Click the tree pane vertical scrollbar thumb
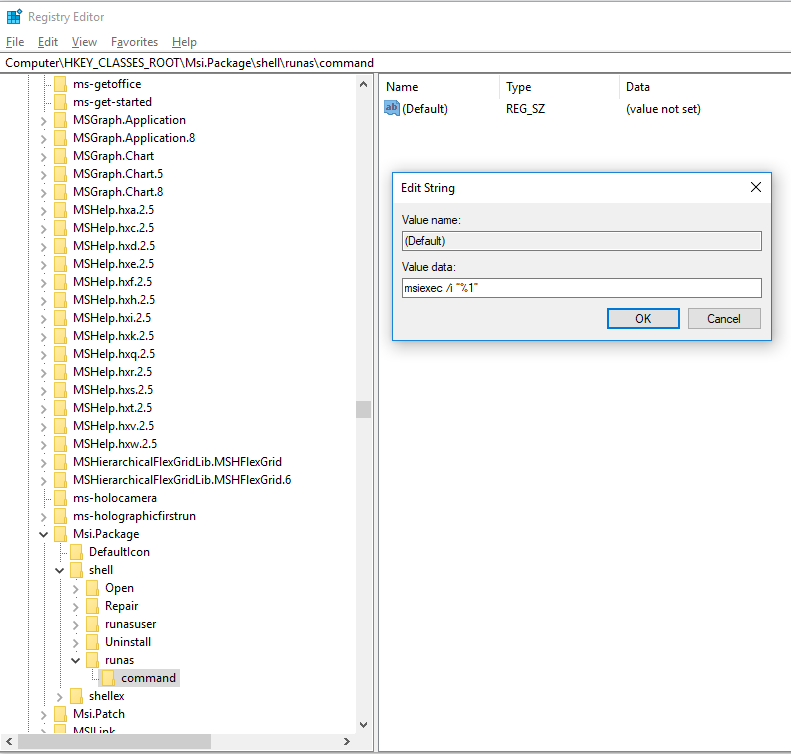Screen dimensions: 791x754 click(x=363, y=409)
